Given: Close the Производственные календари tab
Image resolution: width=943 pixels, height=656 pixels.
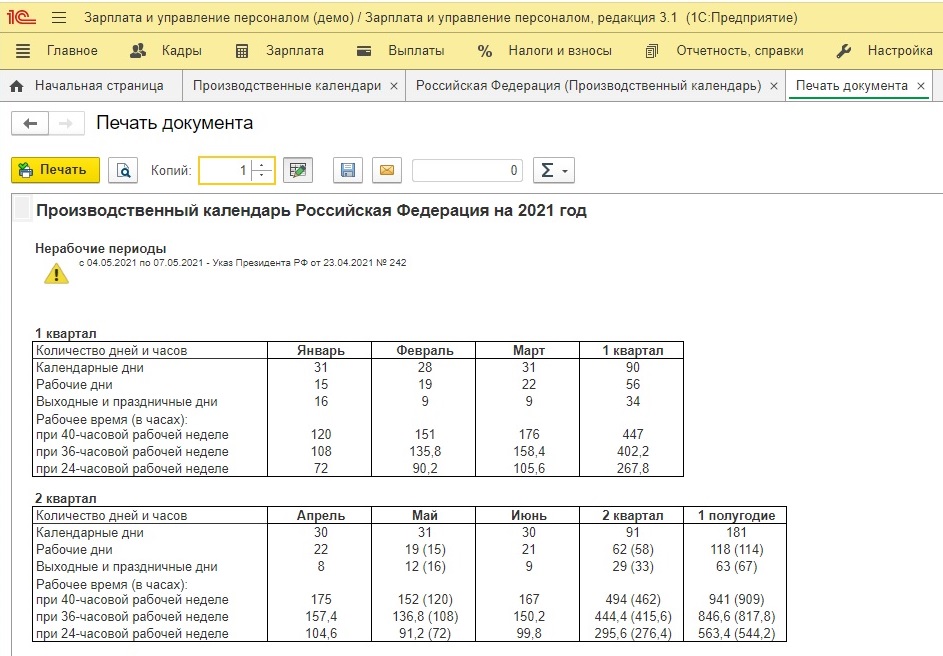Looking at the screenshot, I should 394,87.
